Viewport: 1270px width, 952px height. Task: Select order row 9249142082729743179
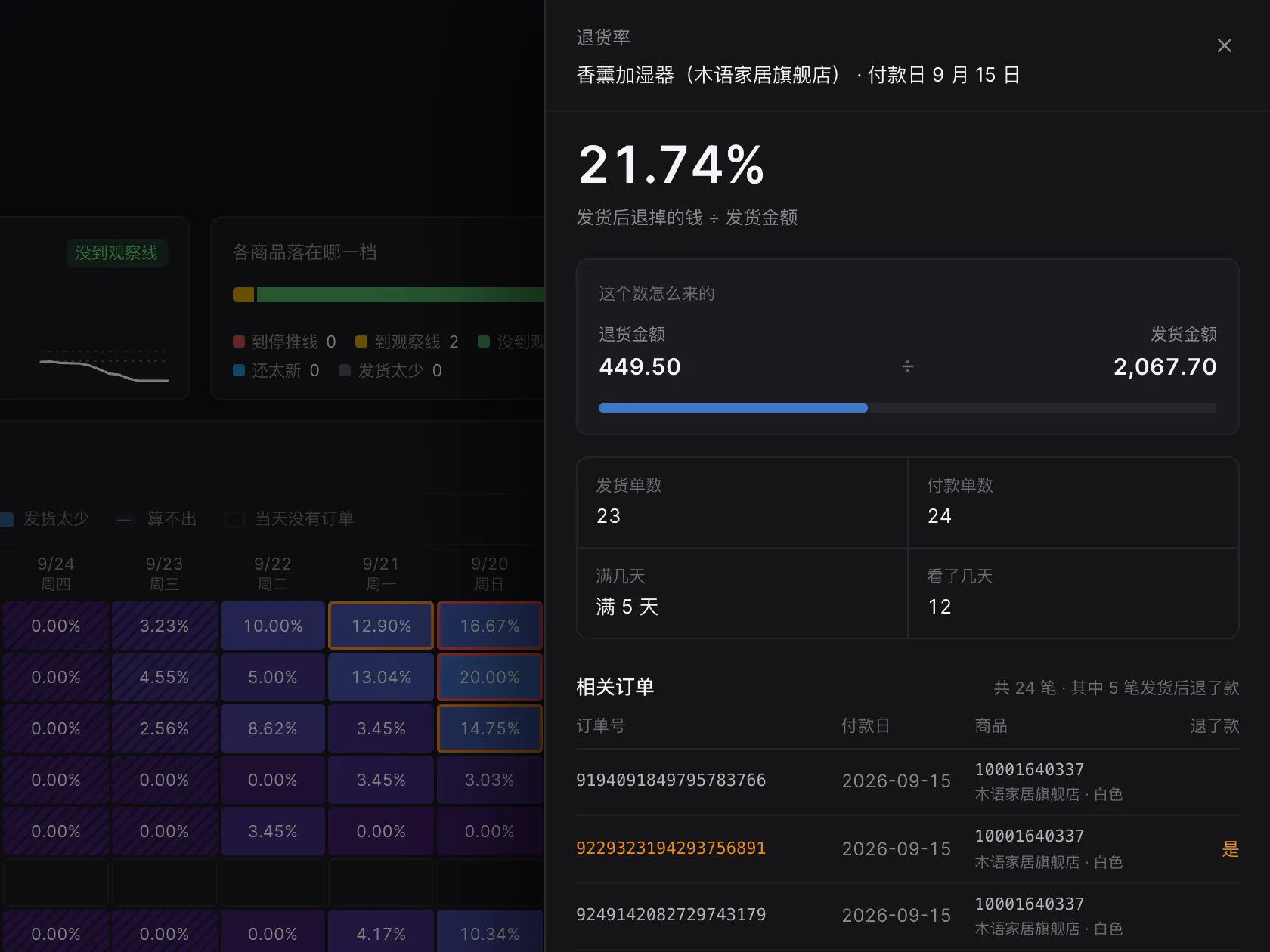click(907, 916)
